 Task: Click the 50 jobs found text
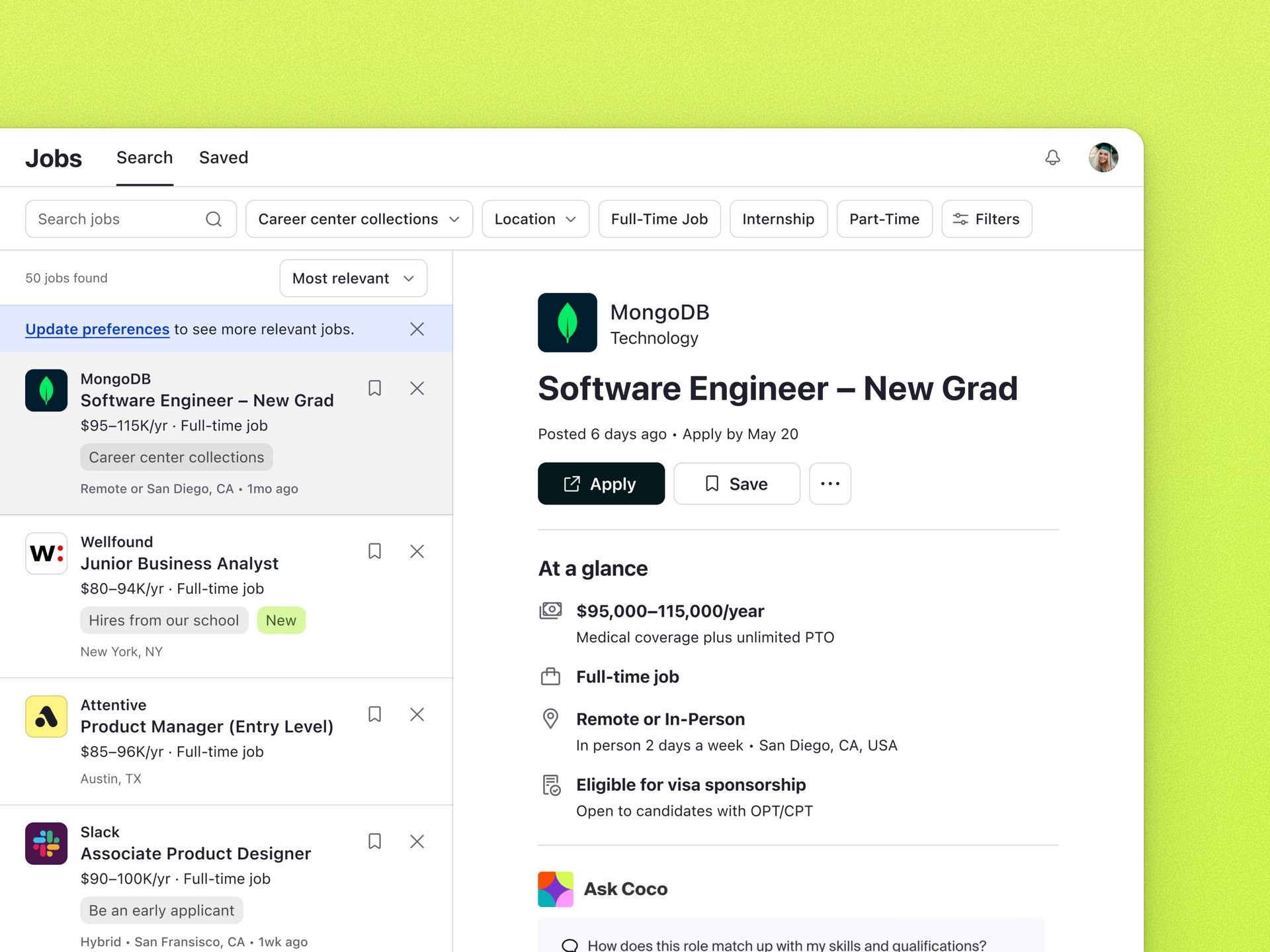pos(66,278)
